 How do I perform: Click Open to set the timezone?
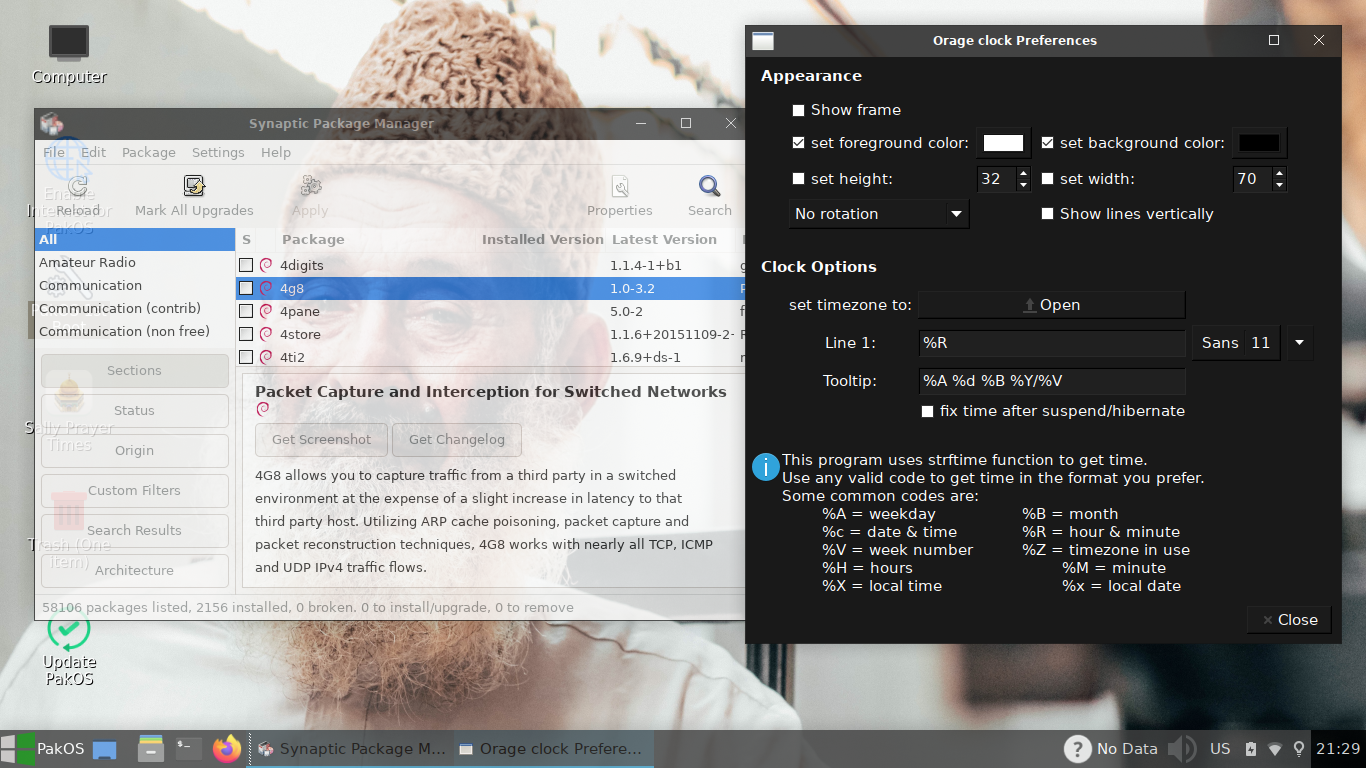tap(1051, 305)
